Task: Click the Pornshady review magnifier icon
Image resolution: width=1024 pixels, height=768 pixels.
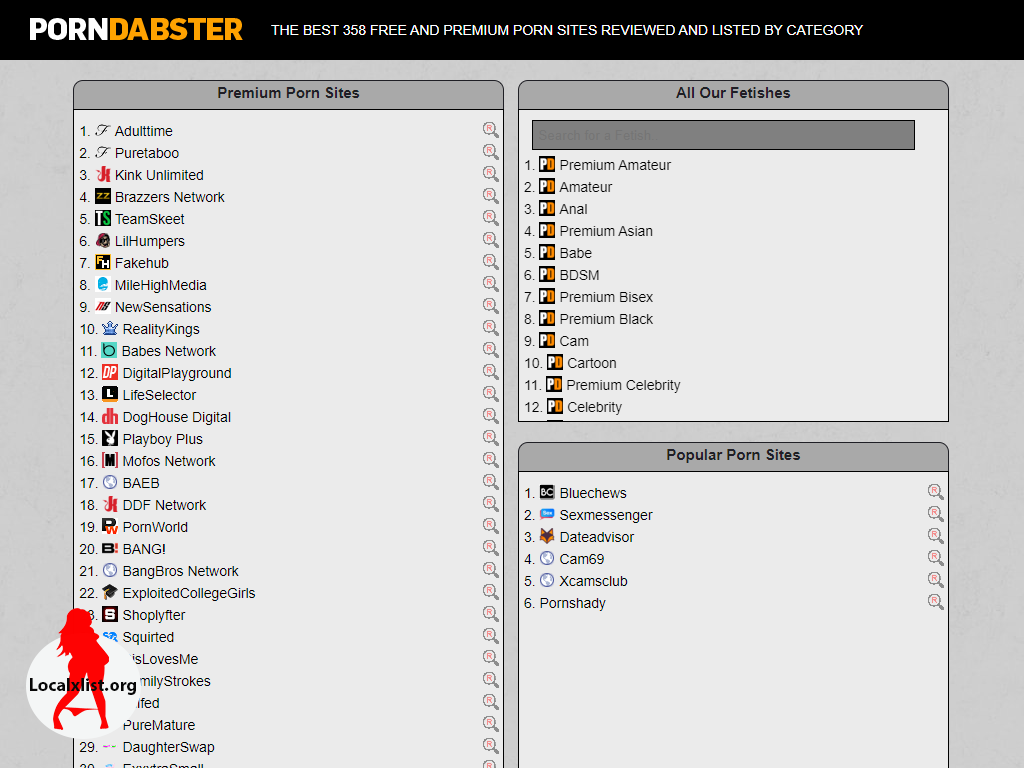Action: click(936, 602)
